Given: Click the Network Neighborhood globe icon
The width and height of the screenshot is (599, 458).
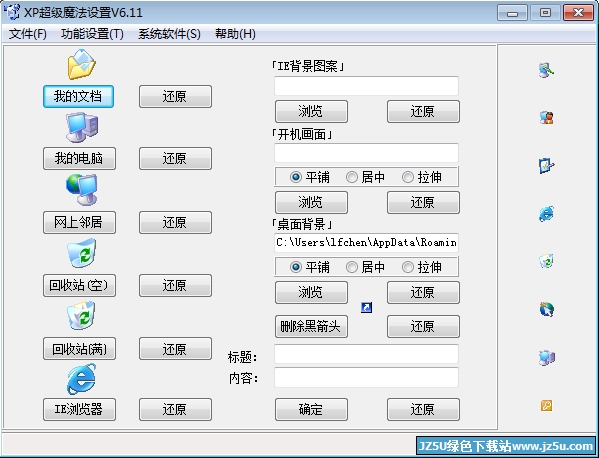Looking at the screenshot, I should click(82, 189).
